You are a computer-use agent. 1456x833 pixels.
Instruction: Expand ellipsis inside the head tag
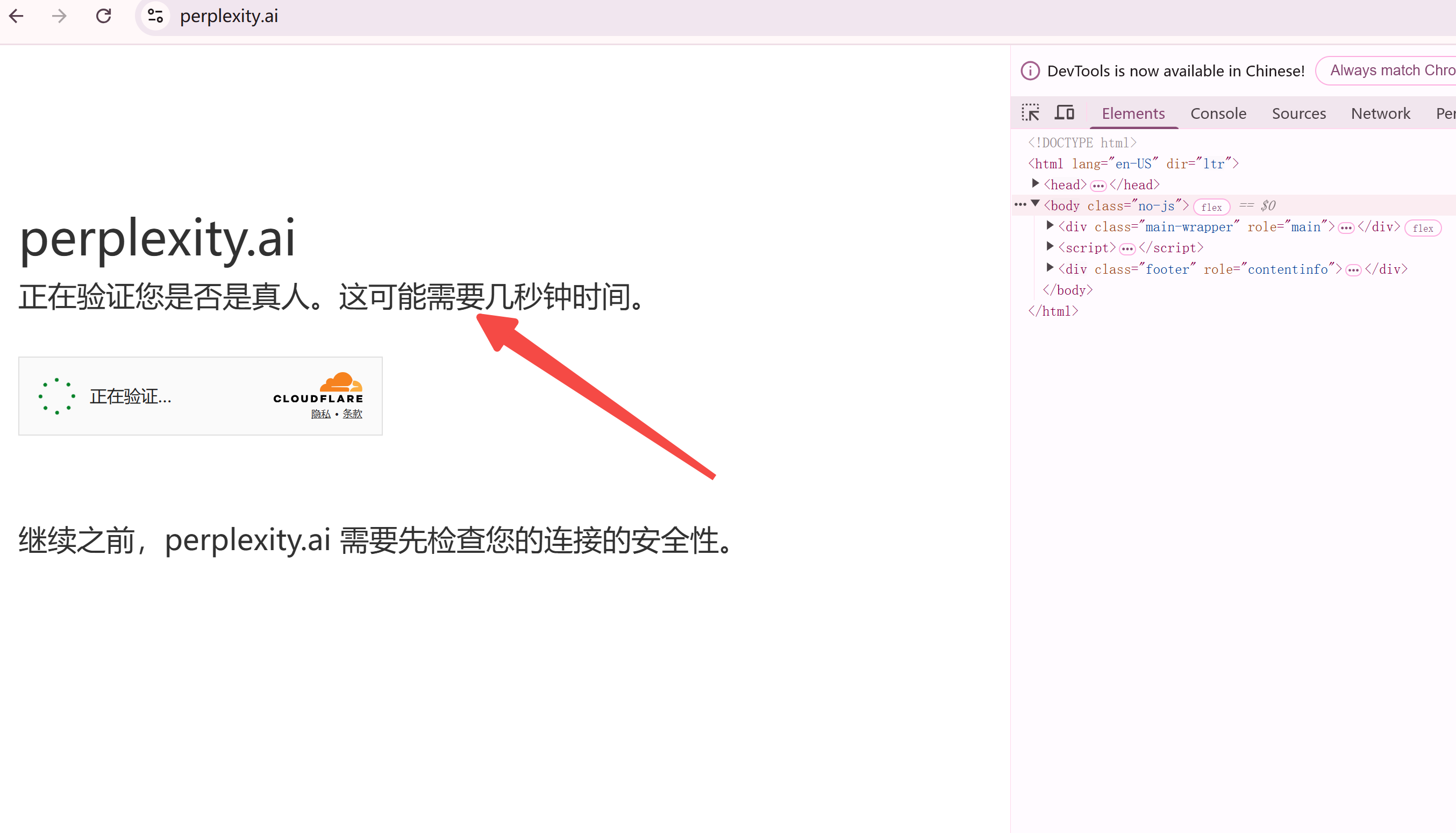point(1098,186)
